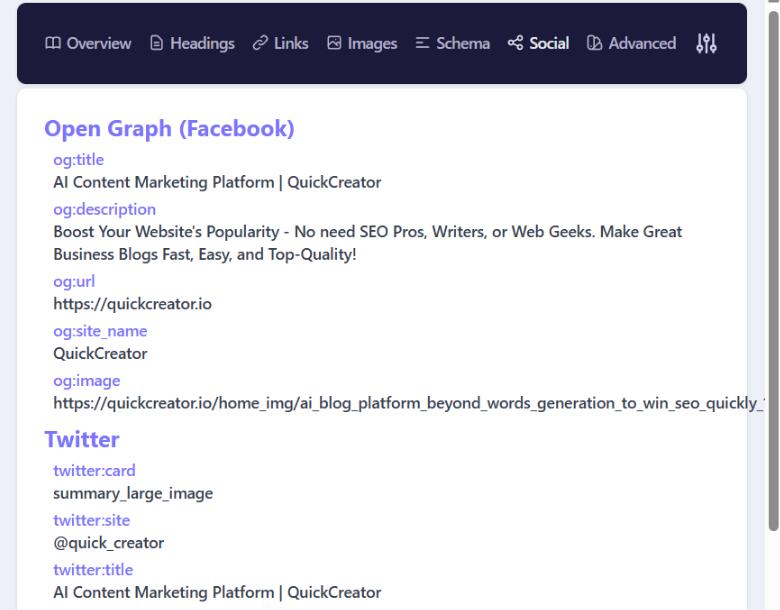
Task: Click the og:site_name label
Action: coord(100,331)
